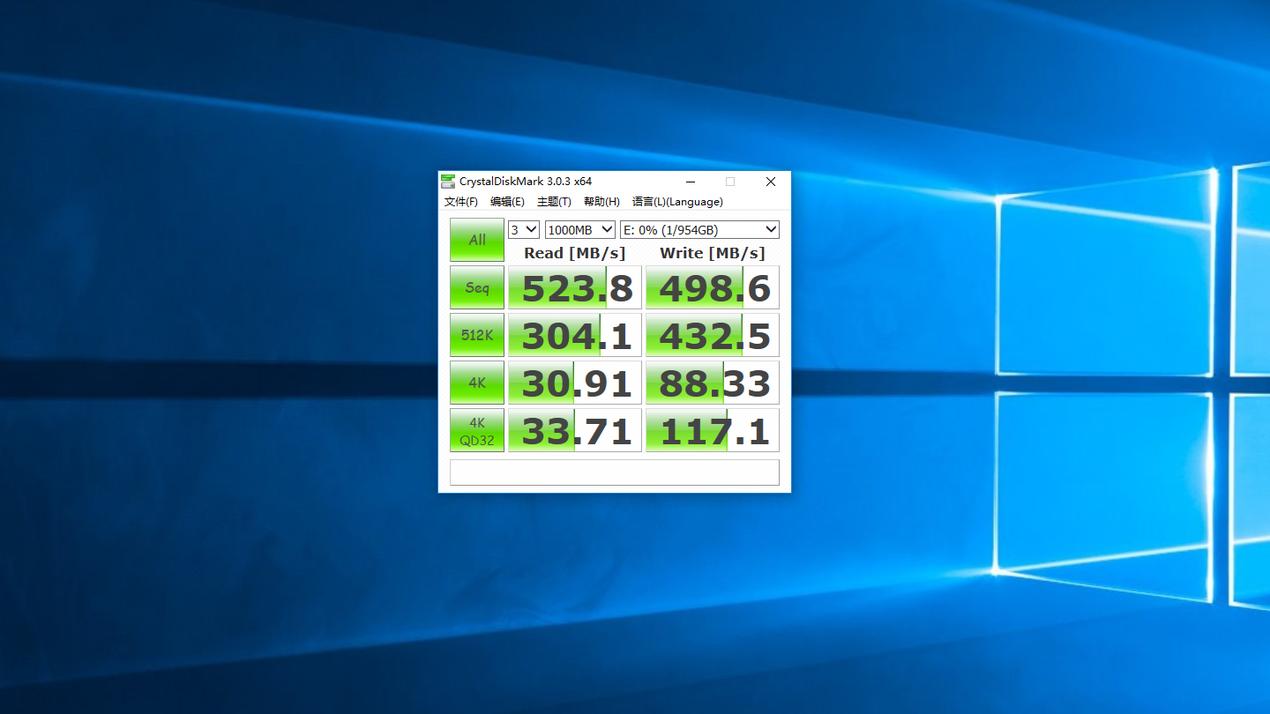
Task: Start the Seq benchmark test
Action: click(477, 288)
